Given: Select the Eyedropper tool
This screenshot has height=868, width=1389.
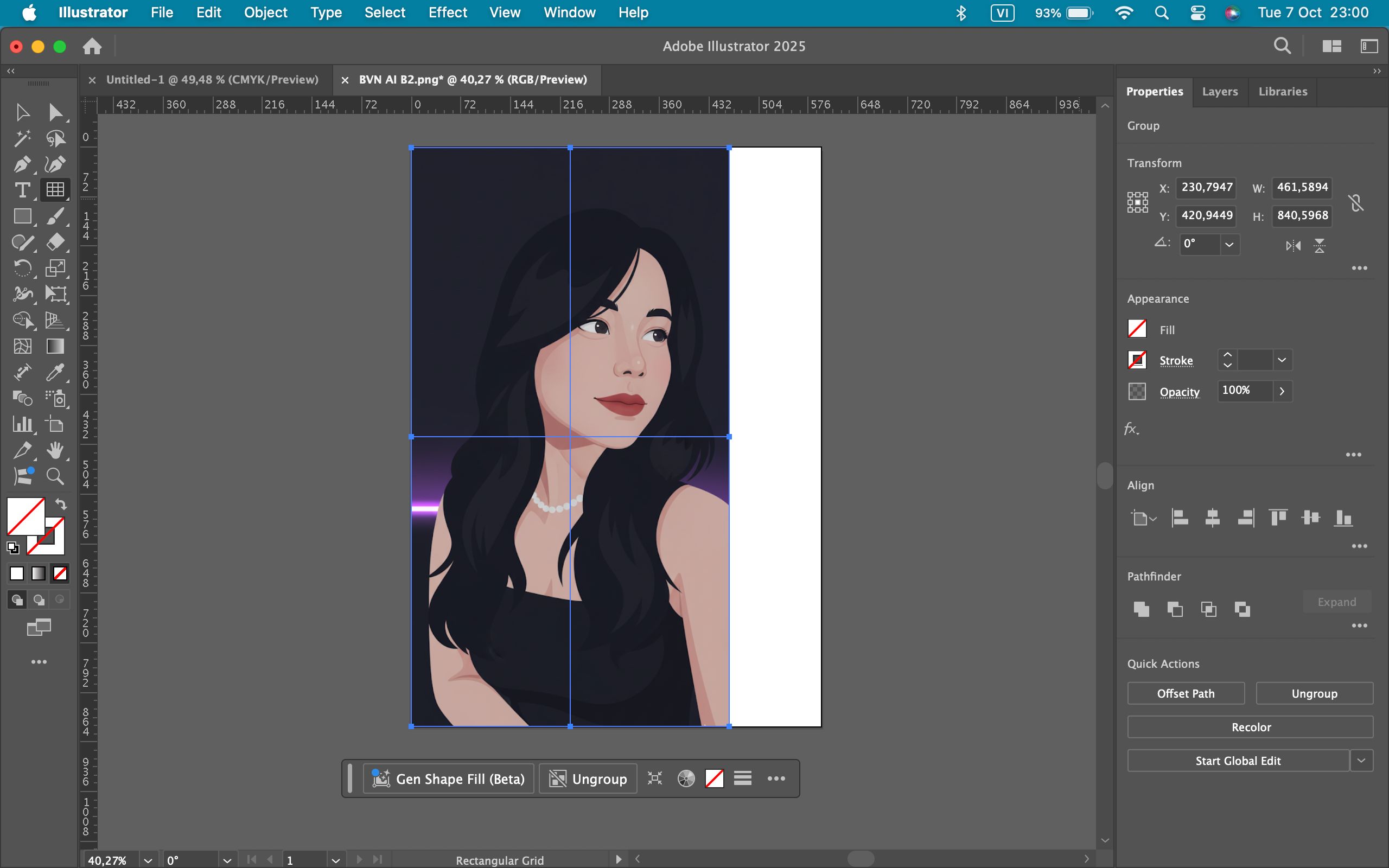Looking at the screenshot, I should 55,372.
